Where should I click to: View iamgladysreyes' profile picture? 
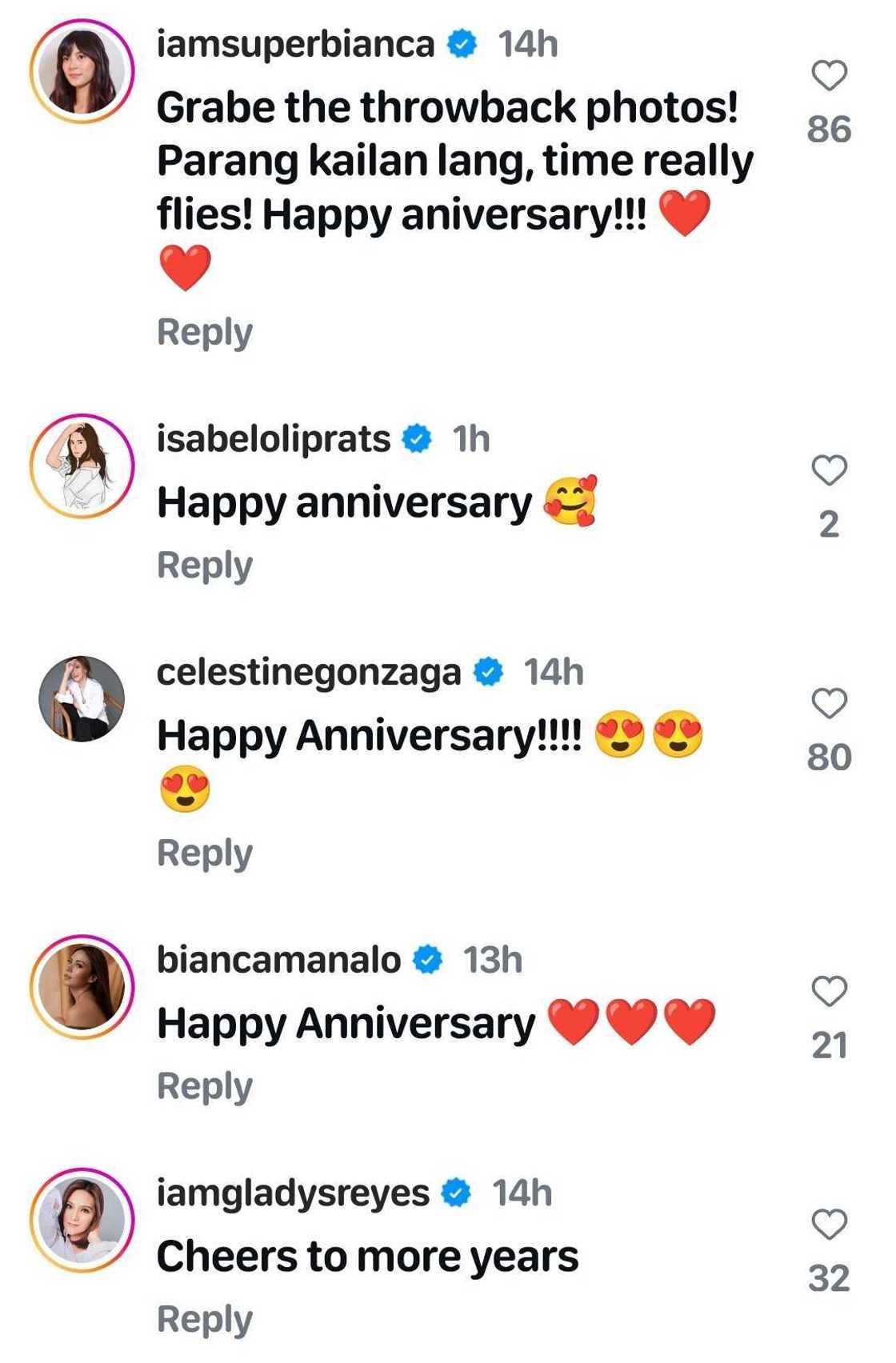coord(82,1220)
